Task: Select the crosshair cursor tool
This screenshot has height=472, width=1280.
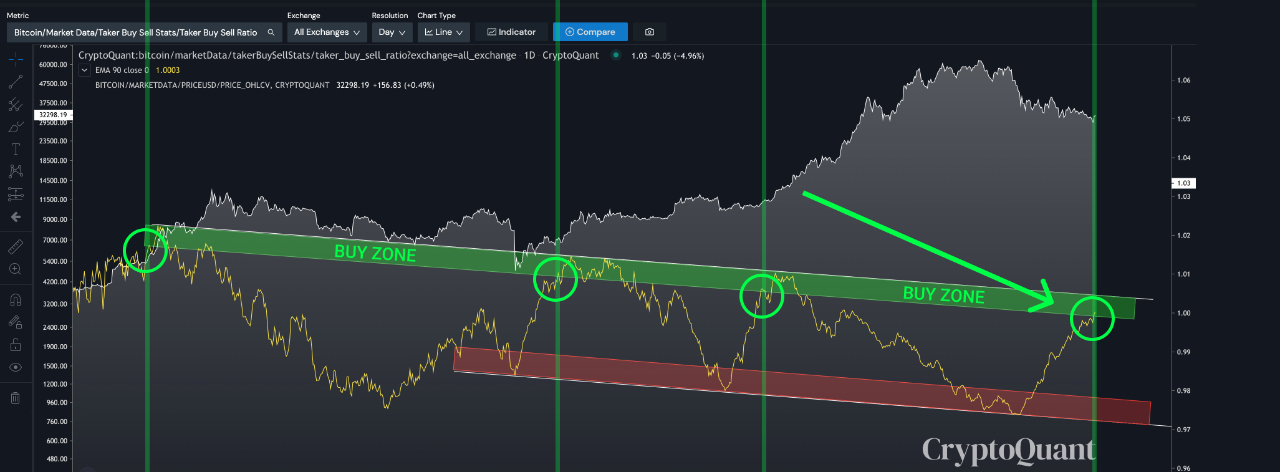Action: coord(15,60)
